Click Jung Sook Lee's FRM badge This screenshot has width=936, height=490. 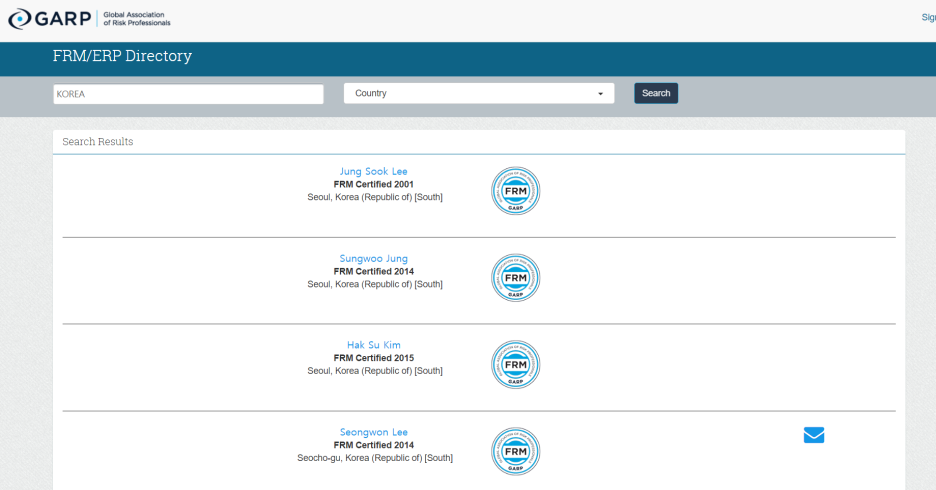(x=515, y=191)
